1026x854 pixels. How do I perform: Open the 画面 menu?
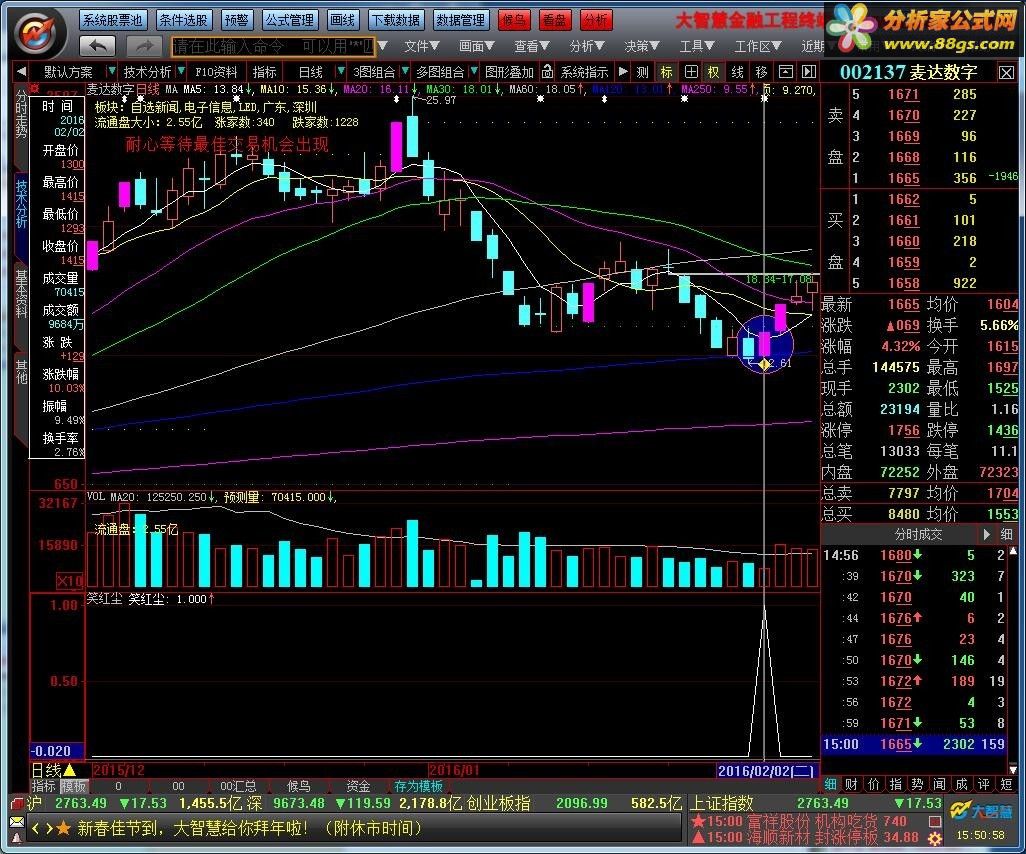476,46
